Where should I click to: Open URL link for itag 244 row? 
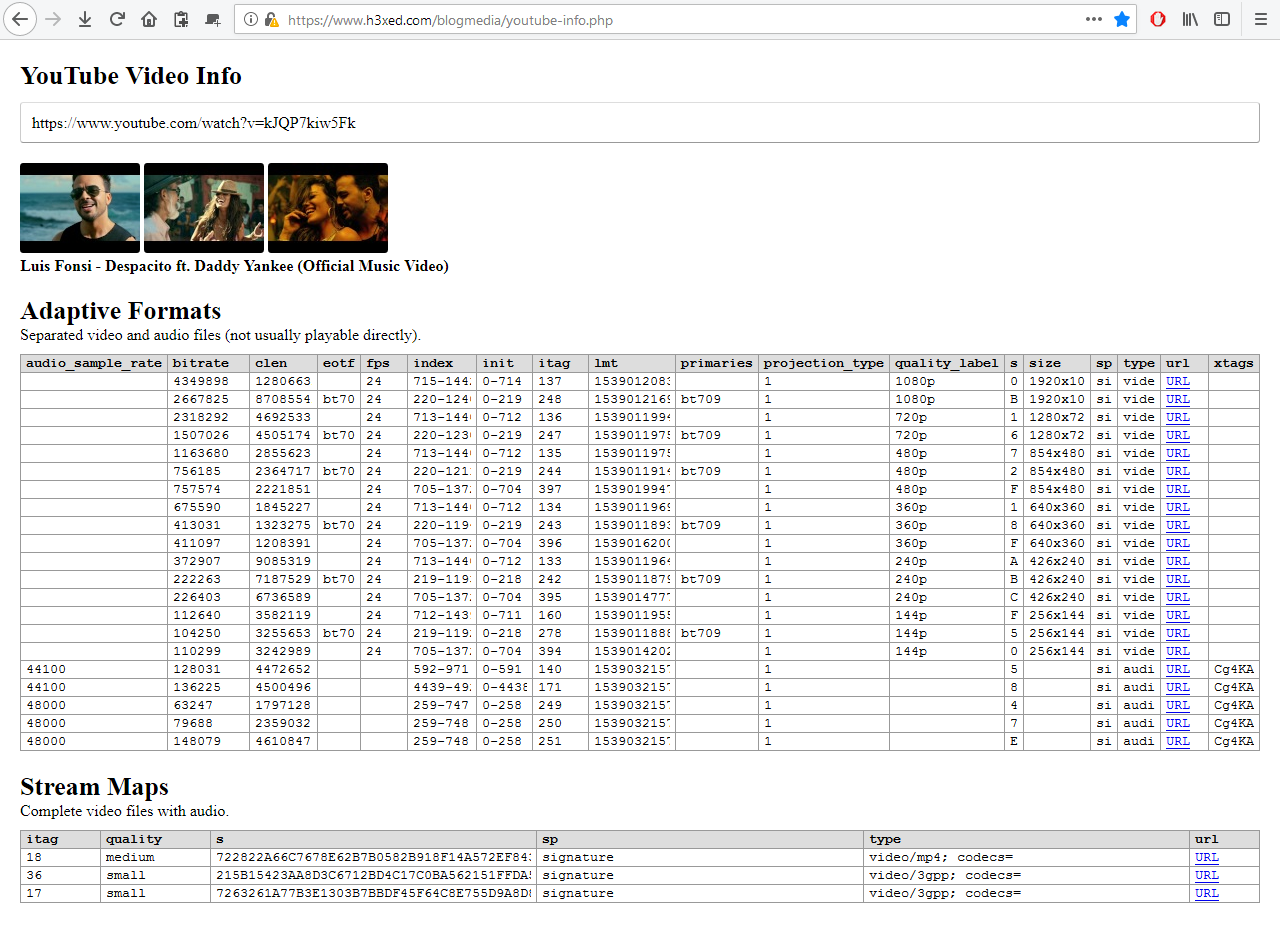coord(1178,471)
